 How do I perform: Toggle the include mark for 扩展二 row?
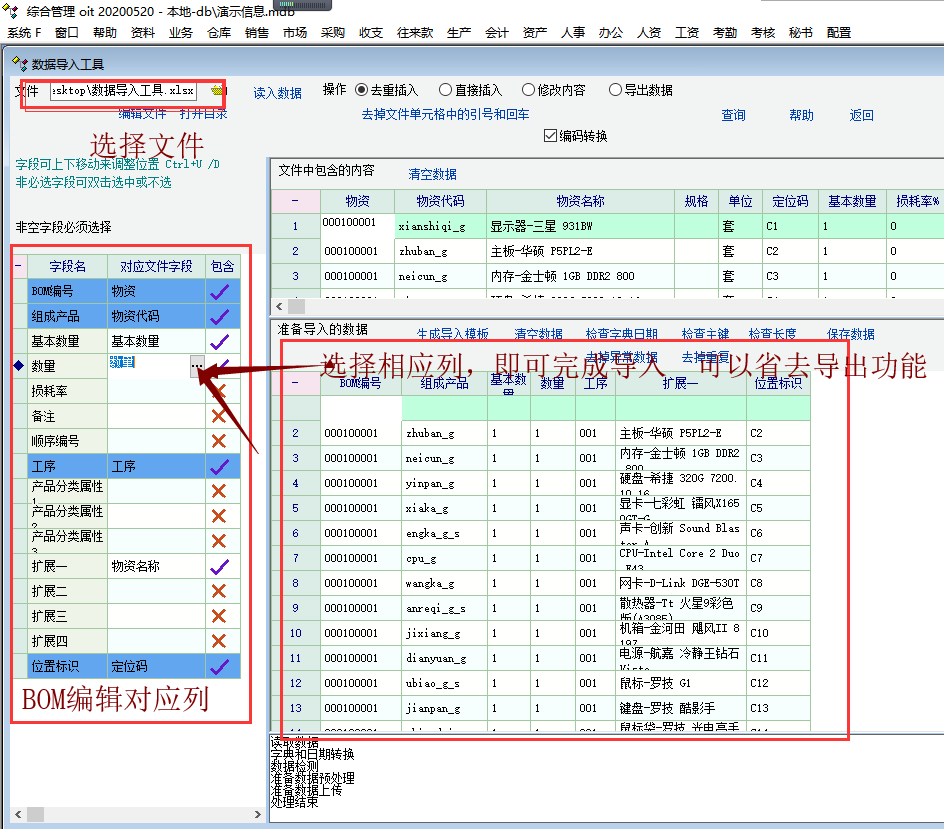220,591
